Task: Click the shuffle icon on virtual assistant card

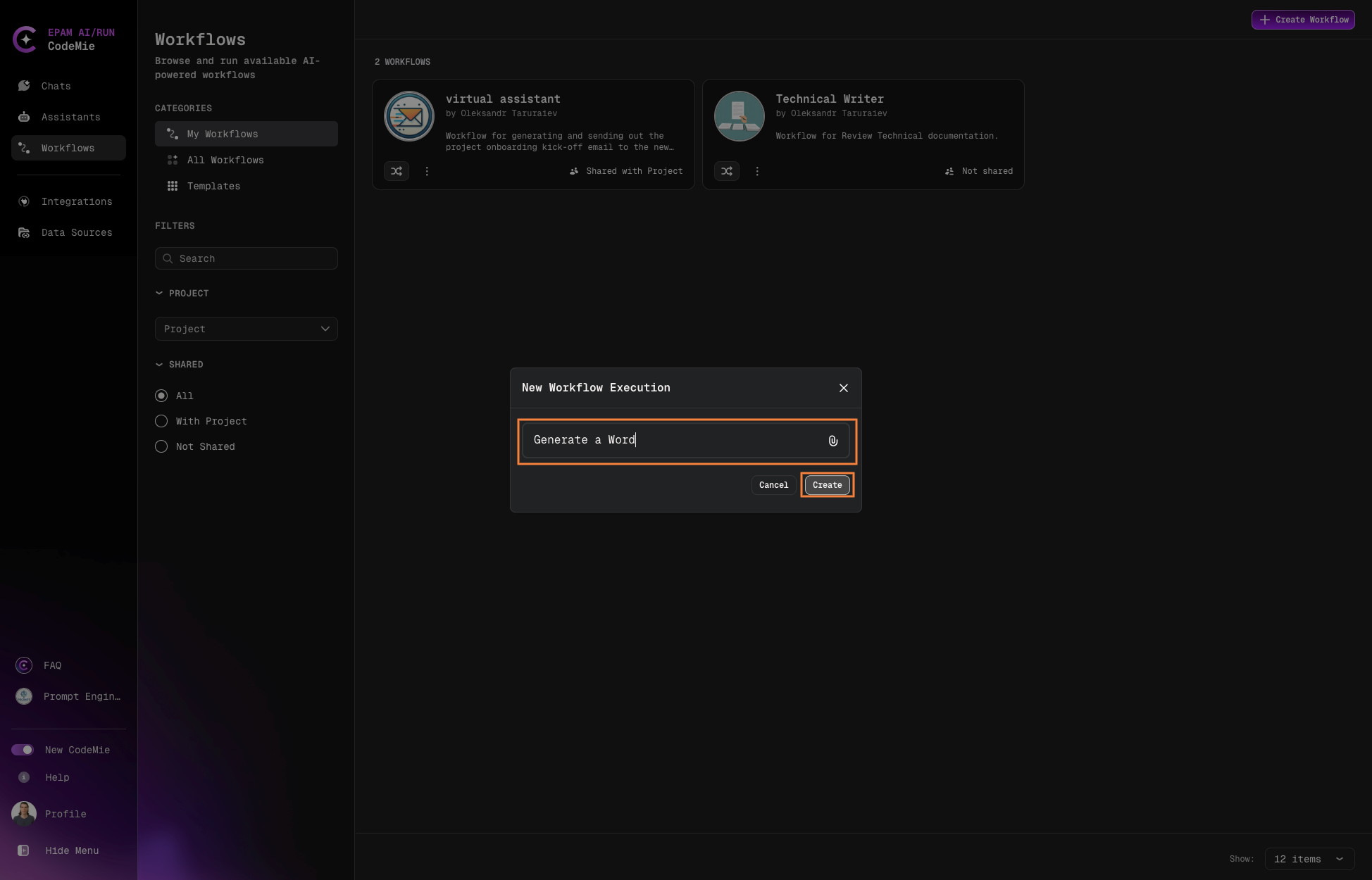Action: coord(397,171)
